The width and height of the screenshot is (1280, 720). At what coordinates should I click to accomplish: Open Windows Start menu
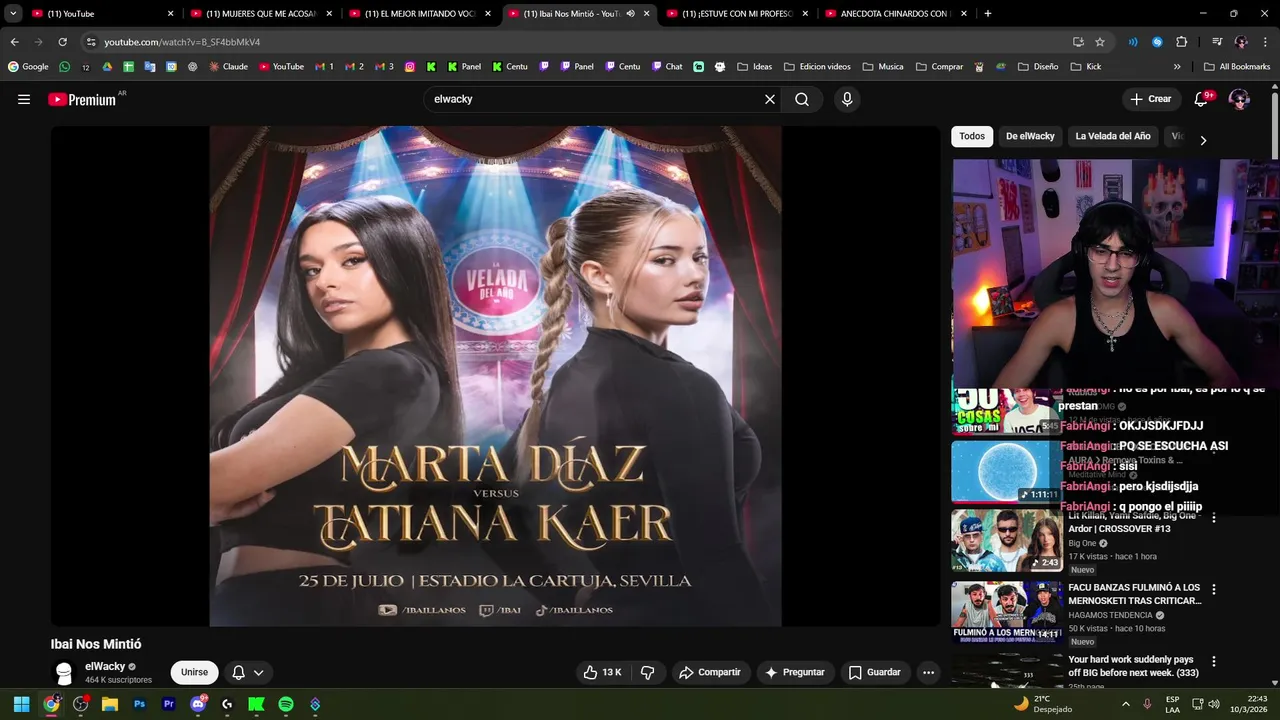[21, 704]
